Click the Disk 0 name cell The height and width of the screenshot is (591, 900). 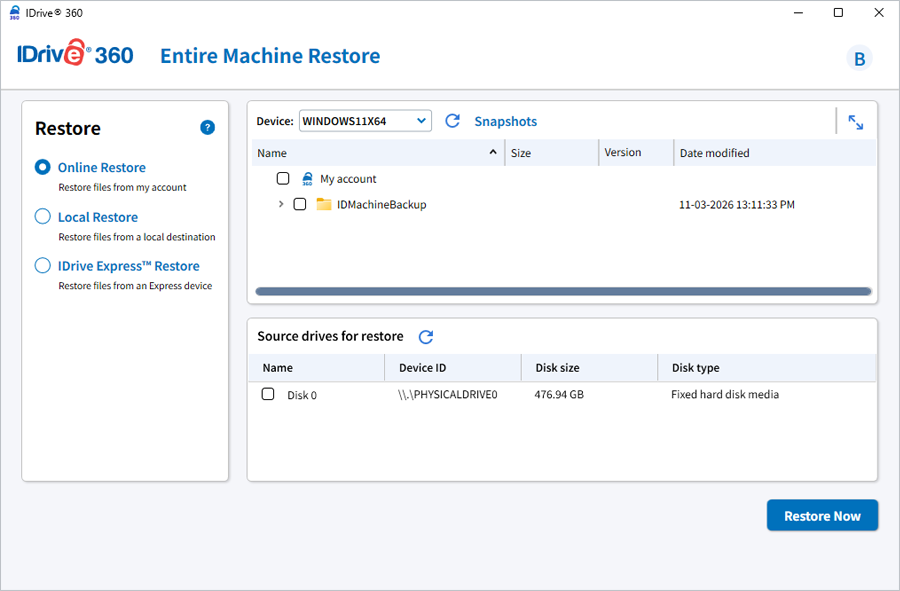tap(302, 395)
